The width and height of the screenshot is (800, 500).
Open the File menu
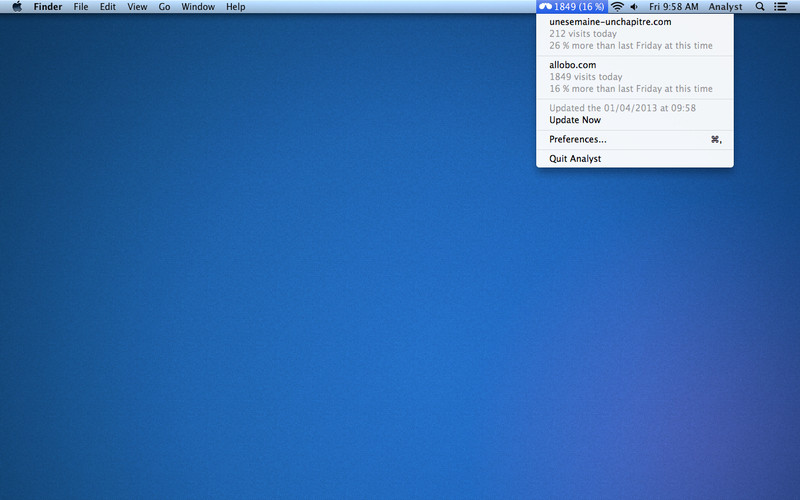click(x=81, y=7)
